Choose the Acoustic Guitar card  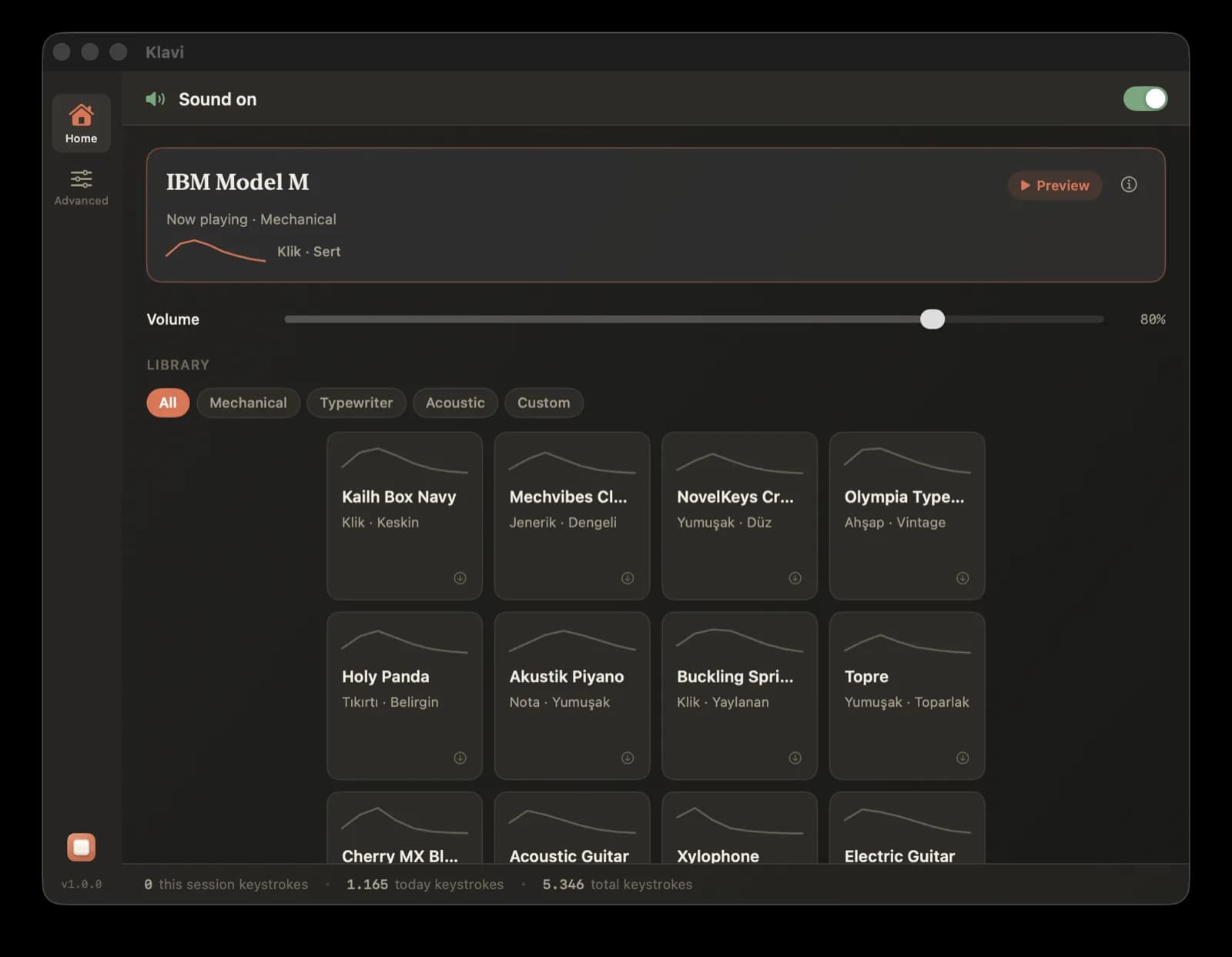pyautogui.click(x=572, y=828)
